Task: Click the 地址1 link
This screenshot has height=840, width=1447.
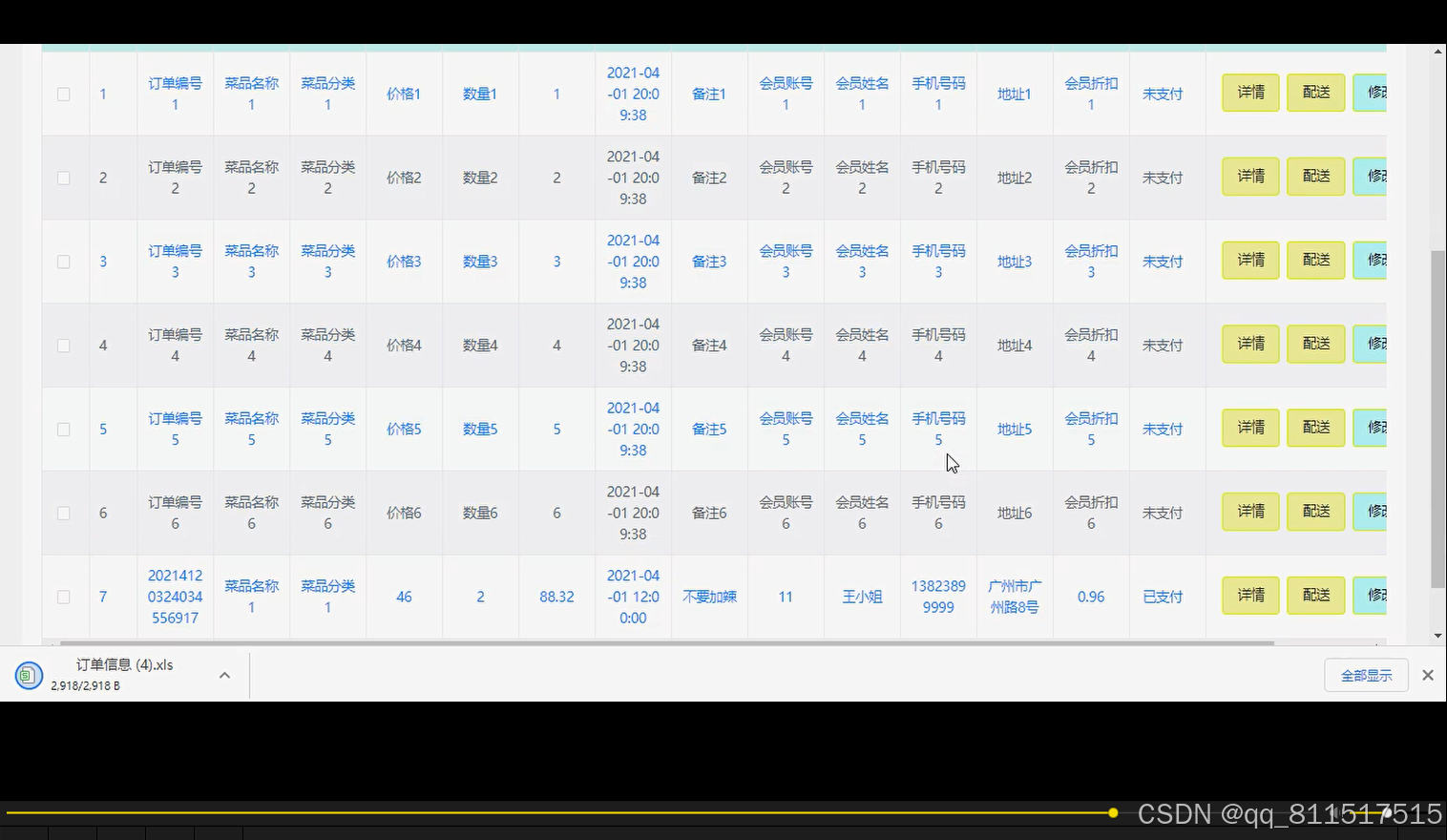Action: pyautogui.click(x=1014, y=93)
